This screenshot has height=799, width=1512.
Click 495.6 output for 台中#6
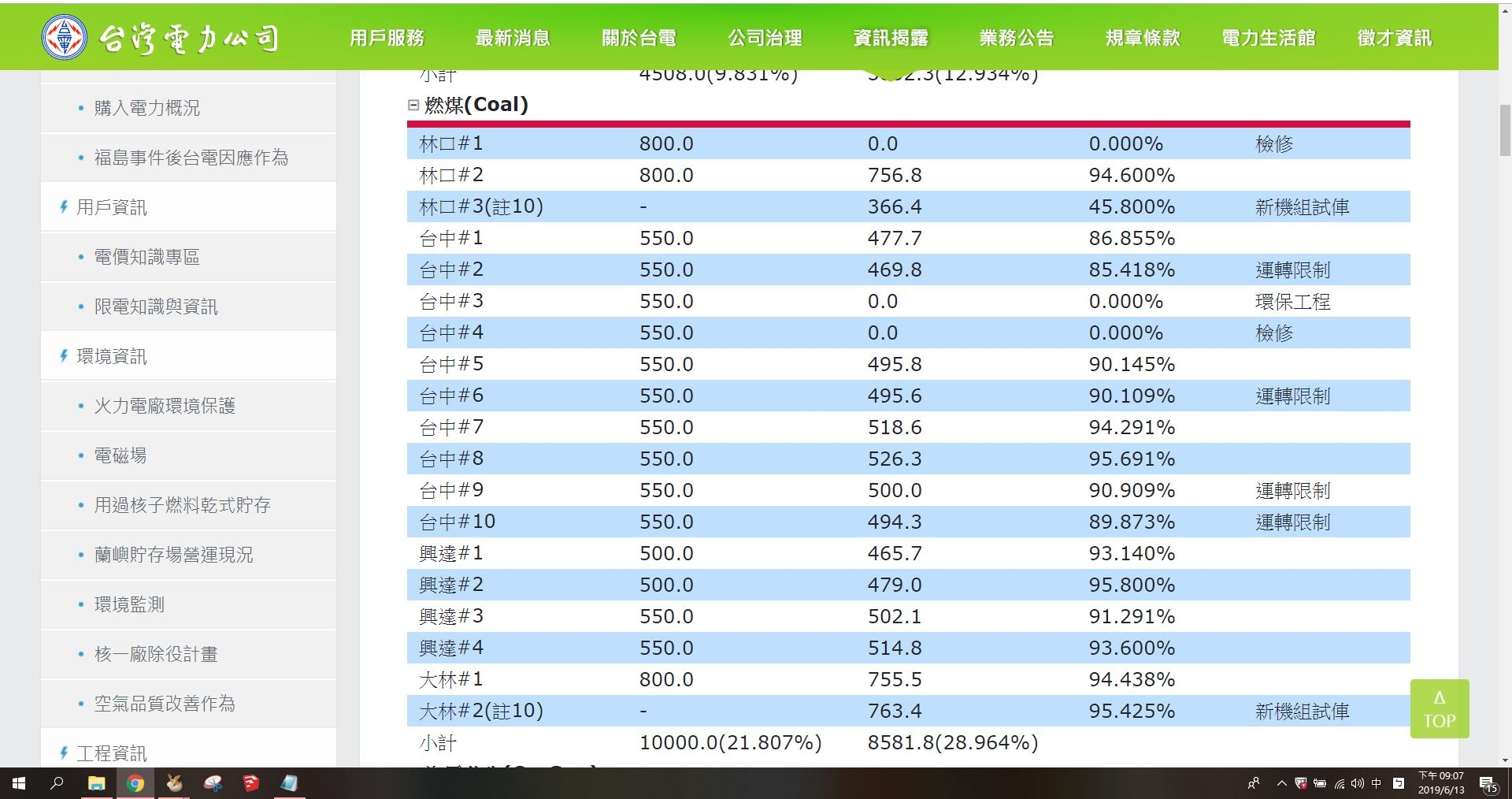pos(895,396)
